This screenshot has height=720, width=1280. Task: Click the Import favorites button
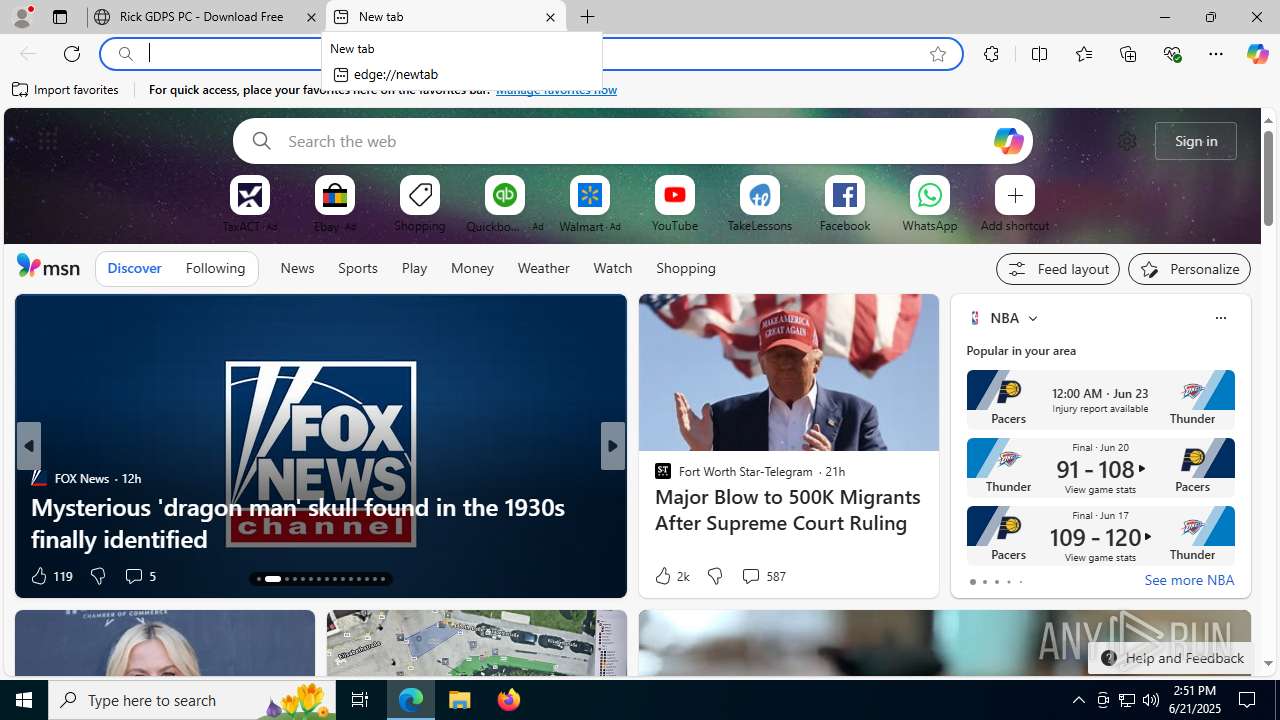point(65,90)
